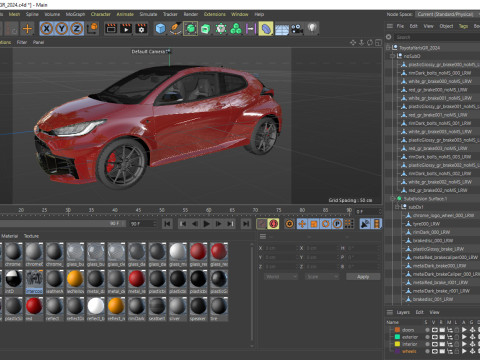Collapse ToyotaYarisGR_2024 root object
480x360 pixels.
pos(388,48)
